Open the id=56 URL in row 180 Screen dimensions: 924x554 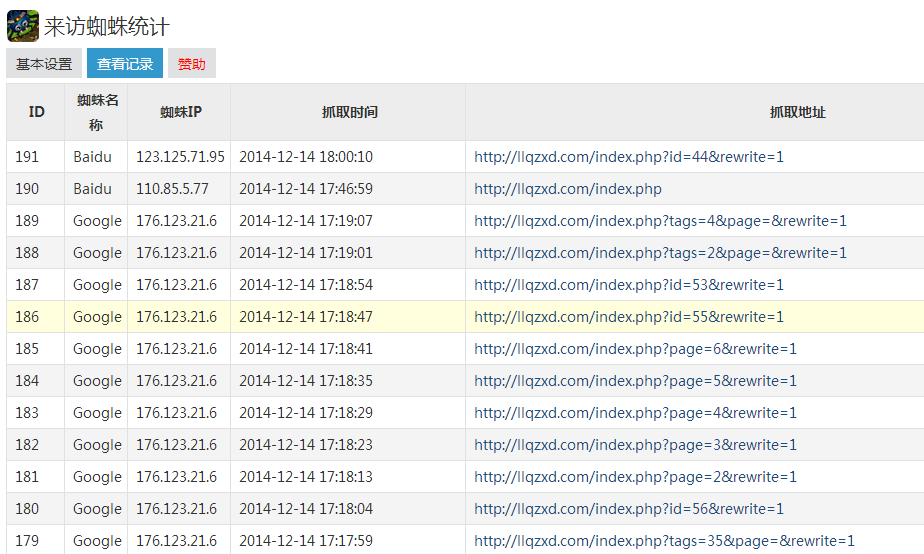629,509
